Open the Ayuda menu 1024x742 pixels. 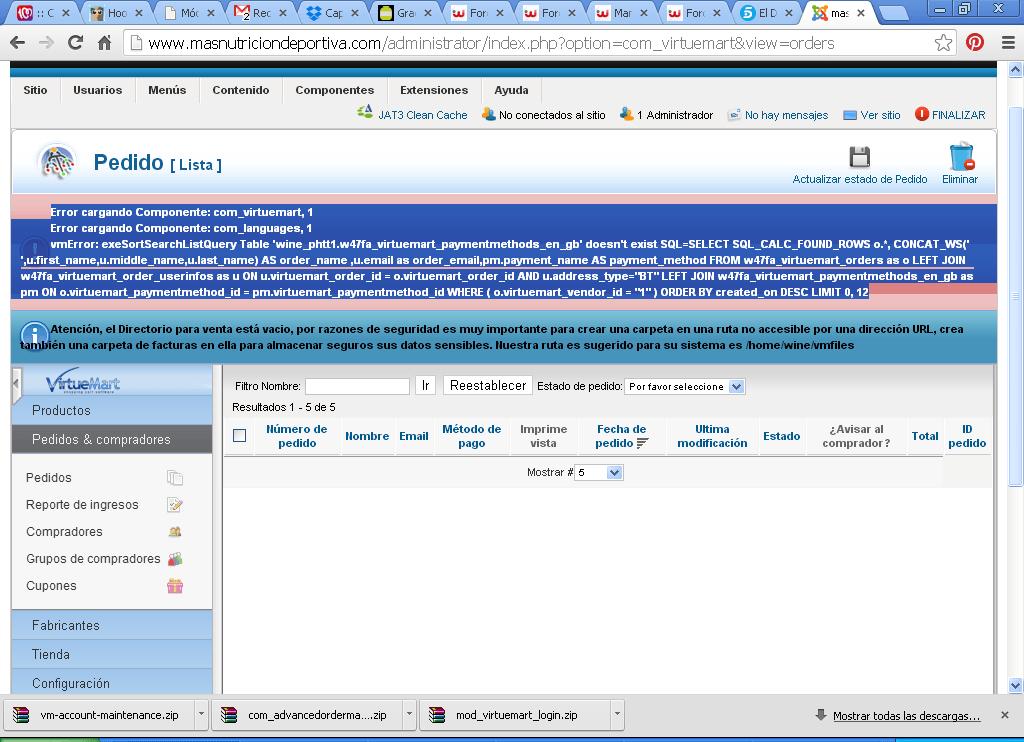click(x=511, y=90)
